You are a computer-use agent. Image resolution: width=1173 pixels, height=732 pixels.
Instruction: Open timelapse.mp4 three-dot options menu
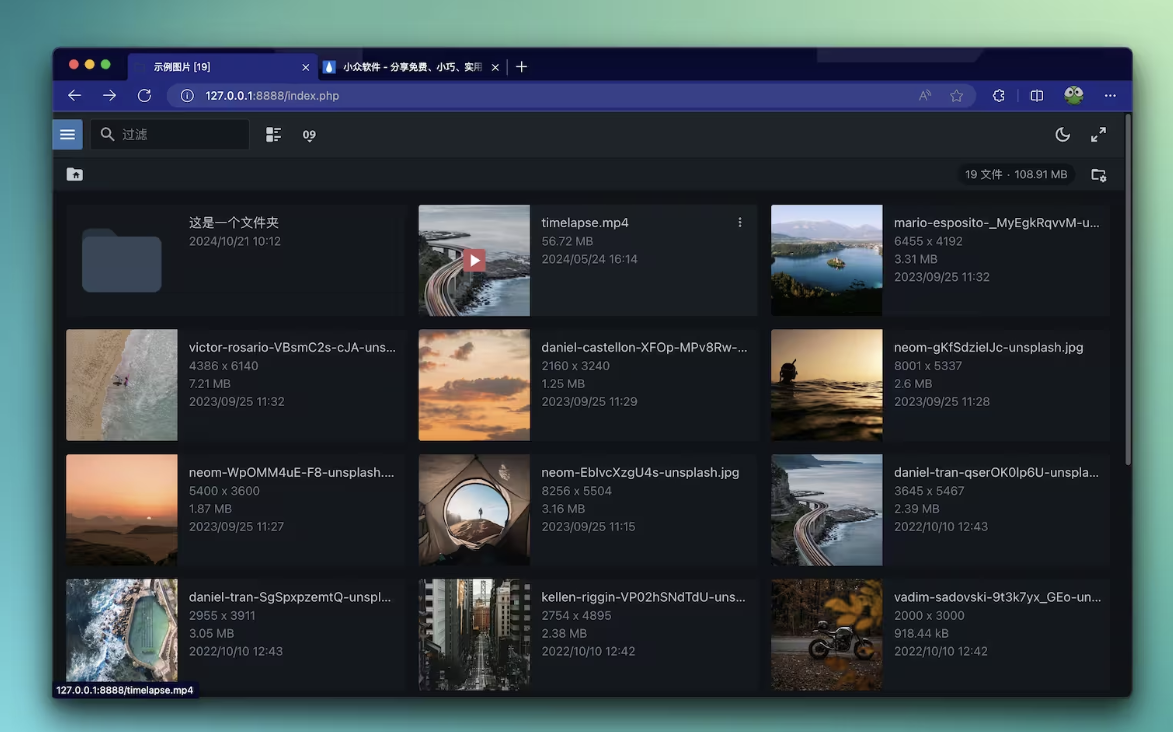click(740, 222)
